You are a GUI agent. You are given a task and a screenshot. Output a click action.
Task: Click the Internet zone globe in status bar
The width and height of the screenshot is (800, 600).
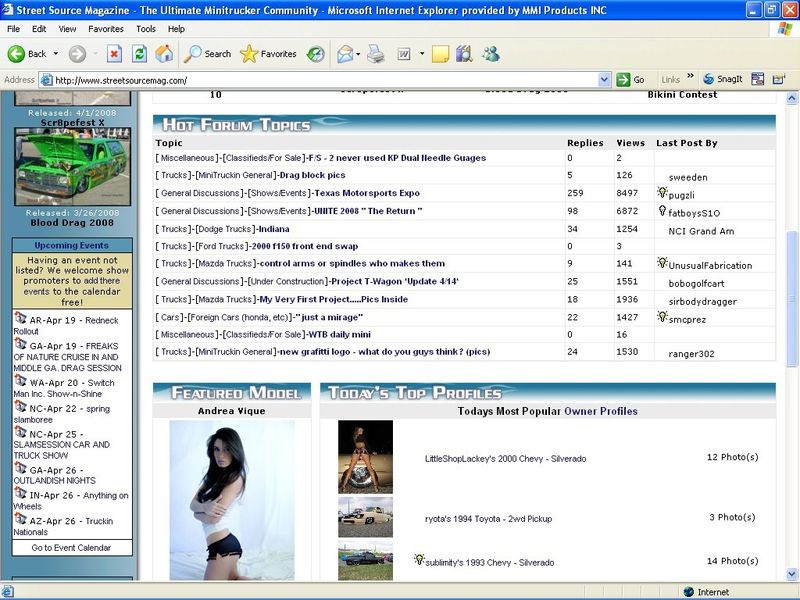tap(688, 592)
